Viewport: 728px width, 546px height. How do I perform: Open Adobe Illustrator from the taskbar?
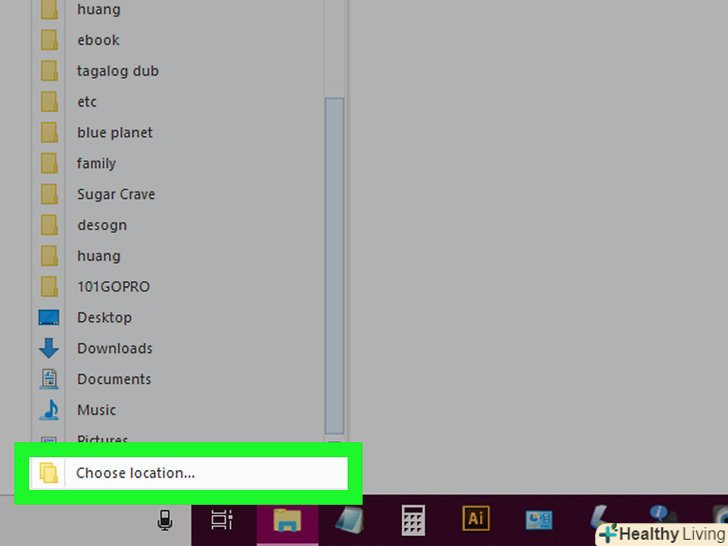click(x=476, y=518)
